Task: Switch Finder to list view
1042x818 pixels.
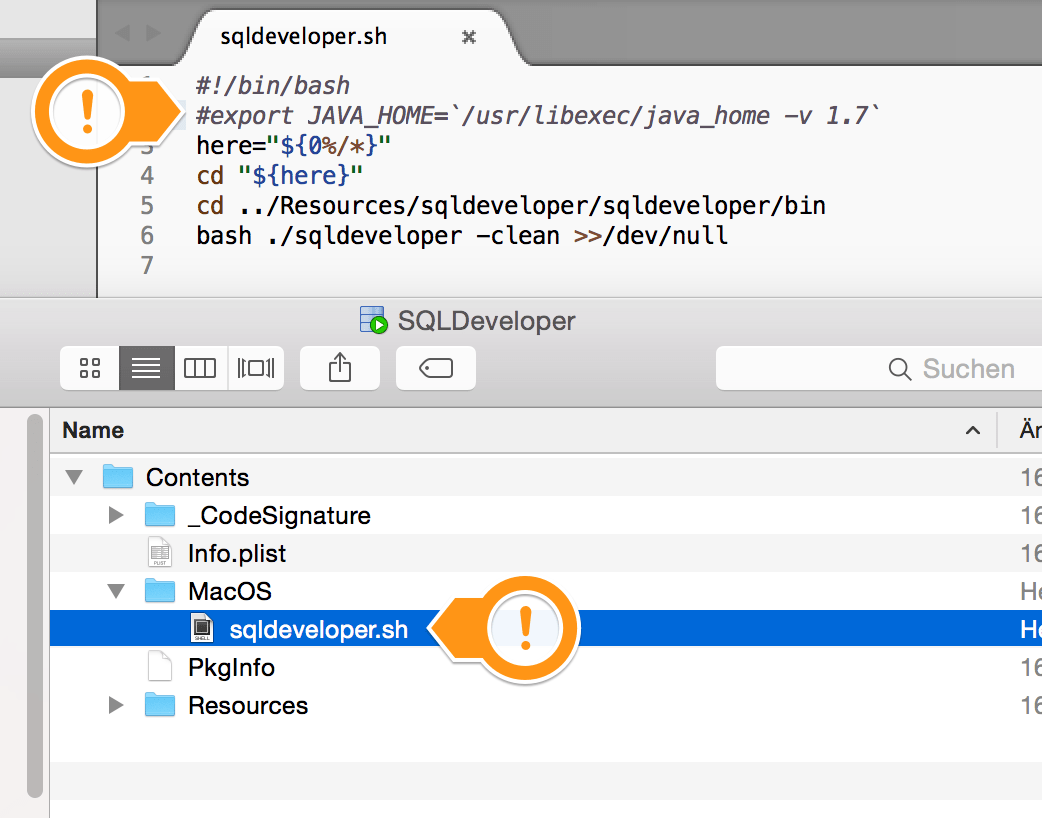Action: (146, 368)
